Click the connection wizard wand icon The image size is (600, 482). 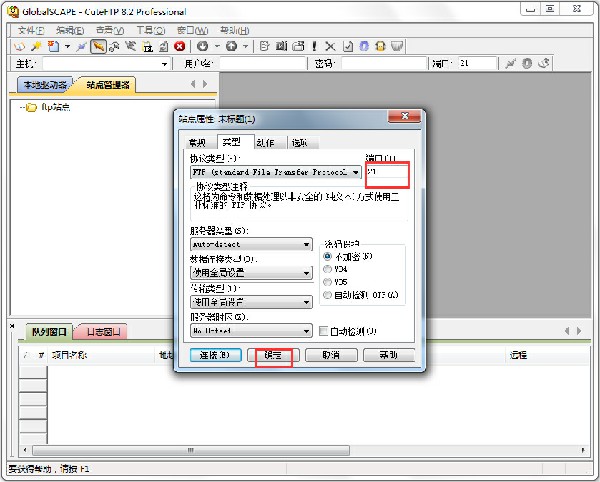36,46
